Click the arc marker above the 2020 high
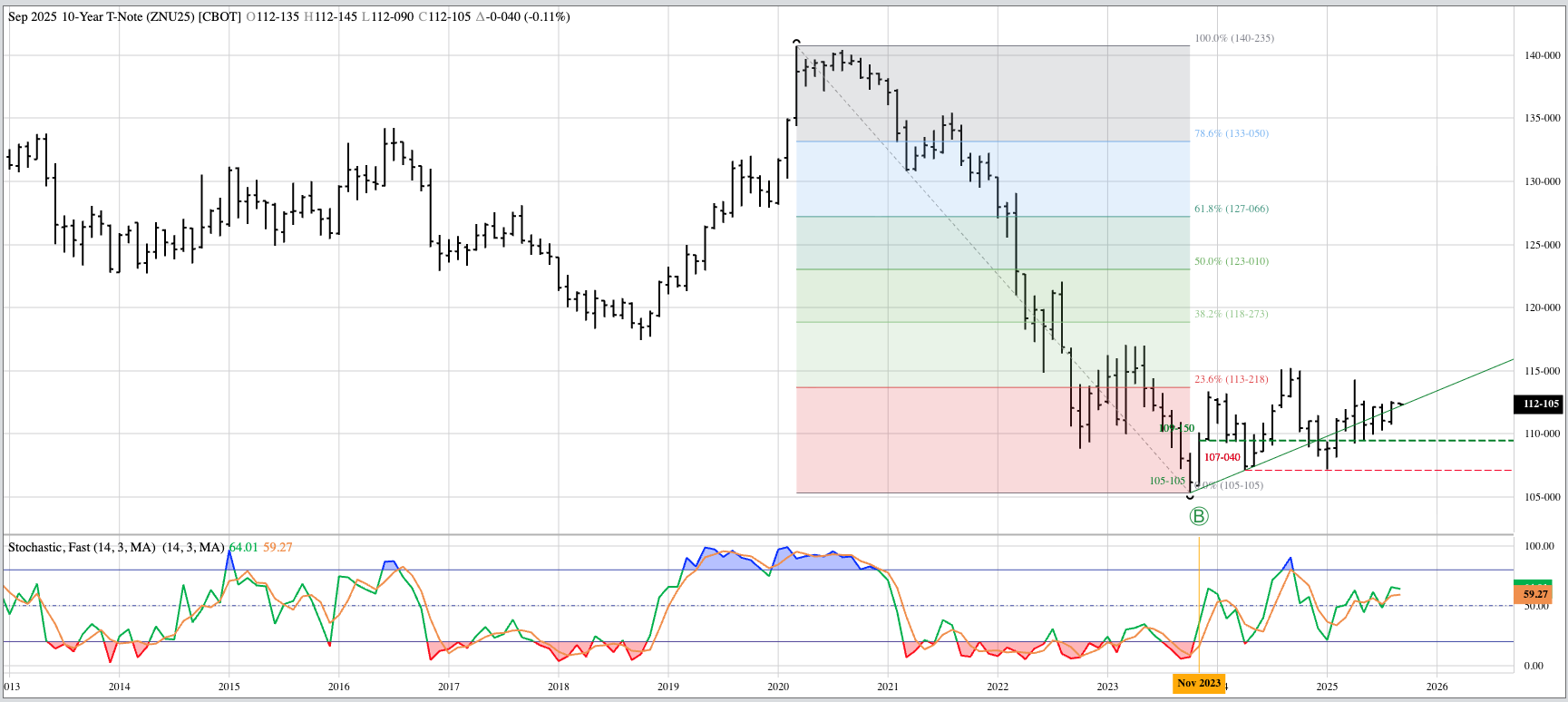The height and width of the screenshot is (702, 1568). (x=796, y=42)
